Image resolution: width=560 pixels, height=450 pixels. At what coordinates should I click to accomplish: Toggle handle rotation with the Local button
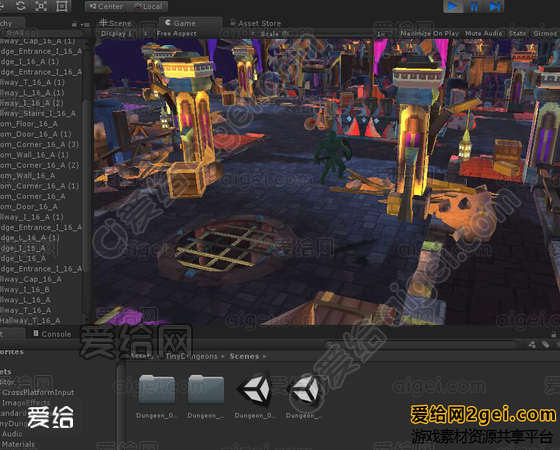pyautogui.click(x=148, y=6)
